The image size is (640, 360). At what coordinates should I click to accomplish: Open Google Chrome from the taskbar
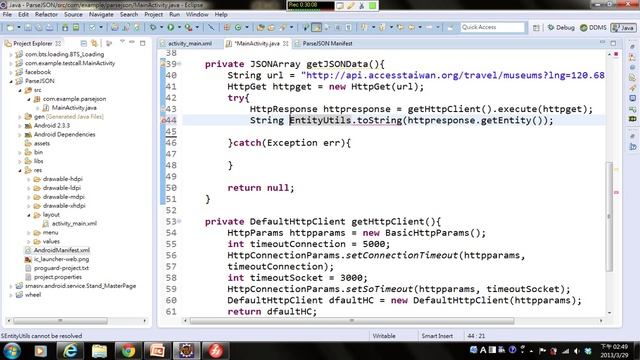point(128,351)
